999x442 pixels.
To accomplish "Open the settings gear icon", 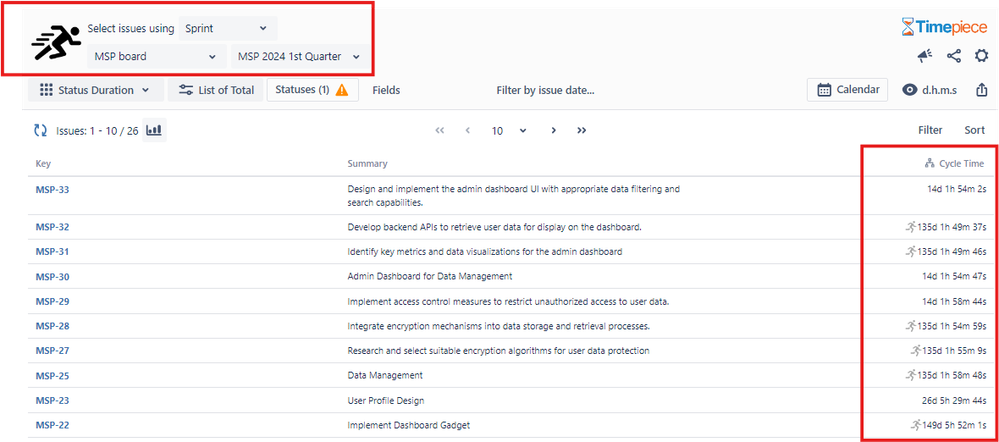I will (x=981, y=57).
